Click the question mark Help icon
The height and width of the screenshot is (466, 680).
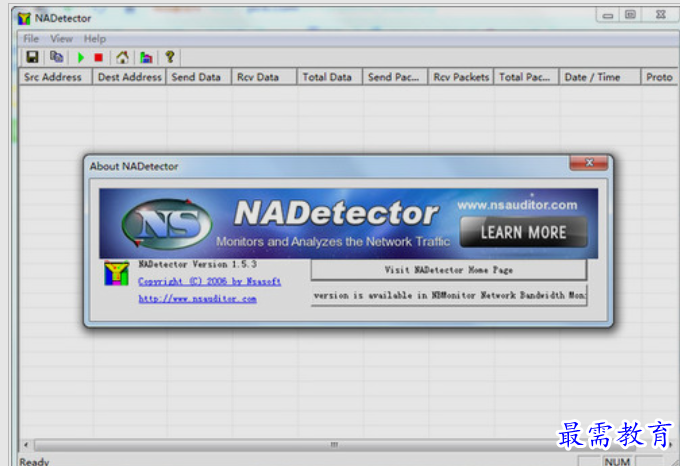(170, 57)
